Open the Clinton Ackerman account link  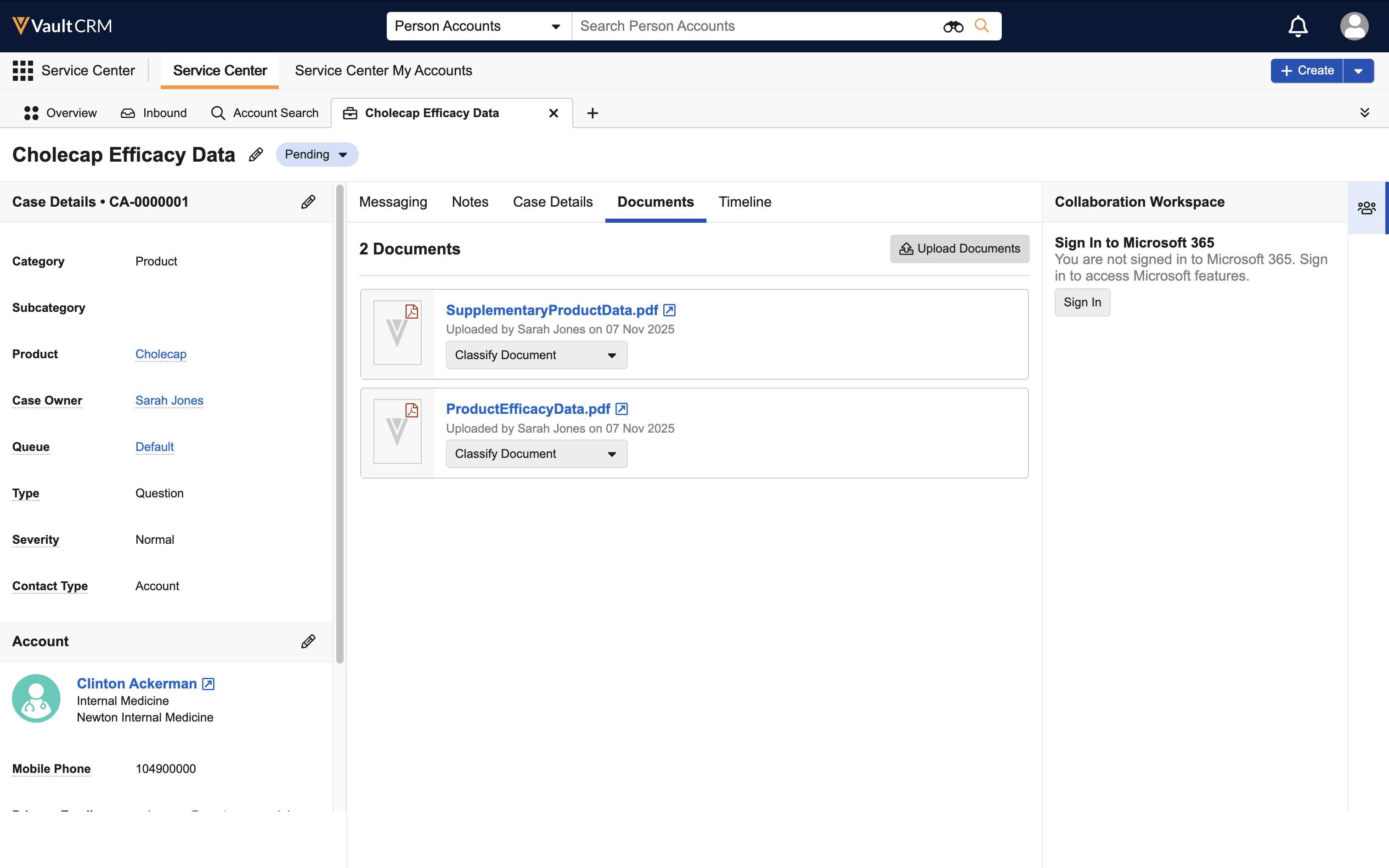click(x=136, y=684)
